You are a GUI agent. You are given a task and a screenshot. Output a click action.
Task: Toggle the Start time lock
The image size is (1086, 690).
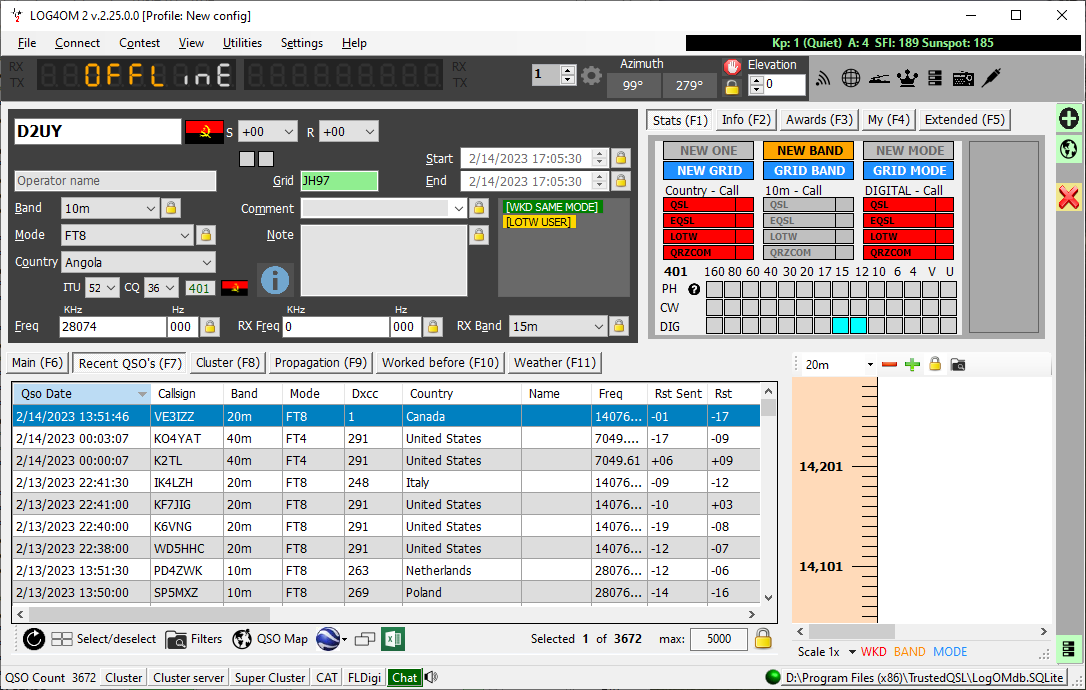tap(621, 158)
